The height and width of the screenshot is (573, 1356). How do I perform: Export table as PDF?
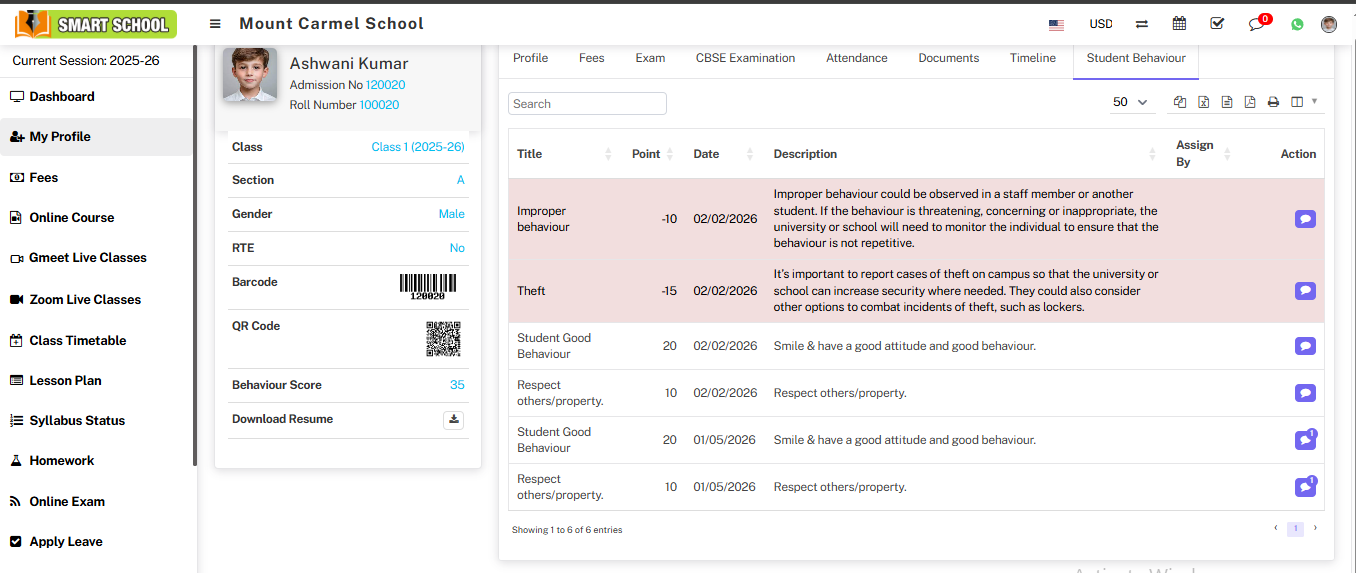[x=1250, y=102]
